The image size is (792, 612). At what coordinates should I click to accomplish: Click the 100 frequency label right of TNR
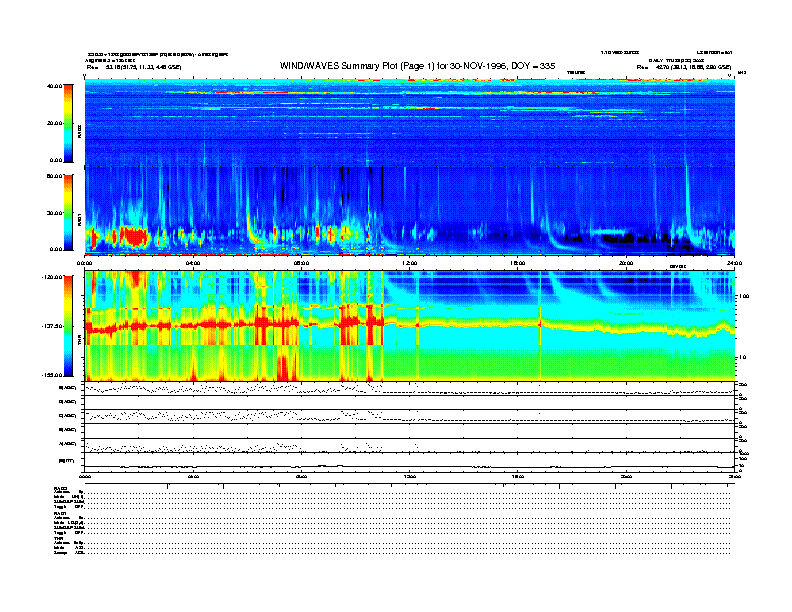[742, 296]
